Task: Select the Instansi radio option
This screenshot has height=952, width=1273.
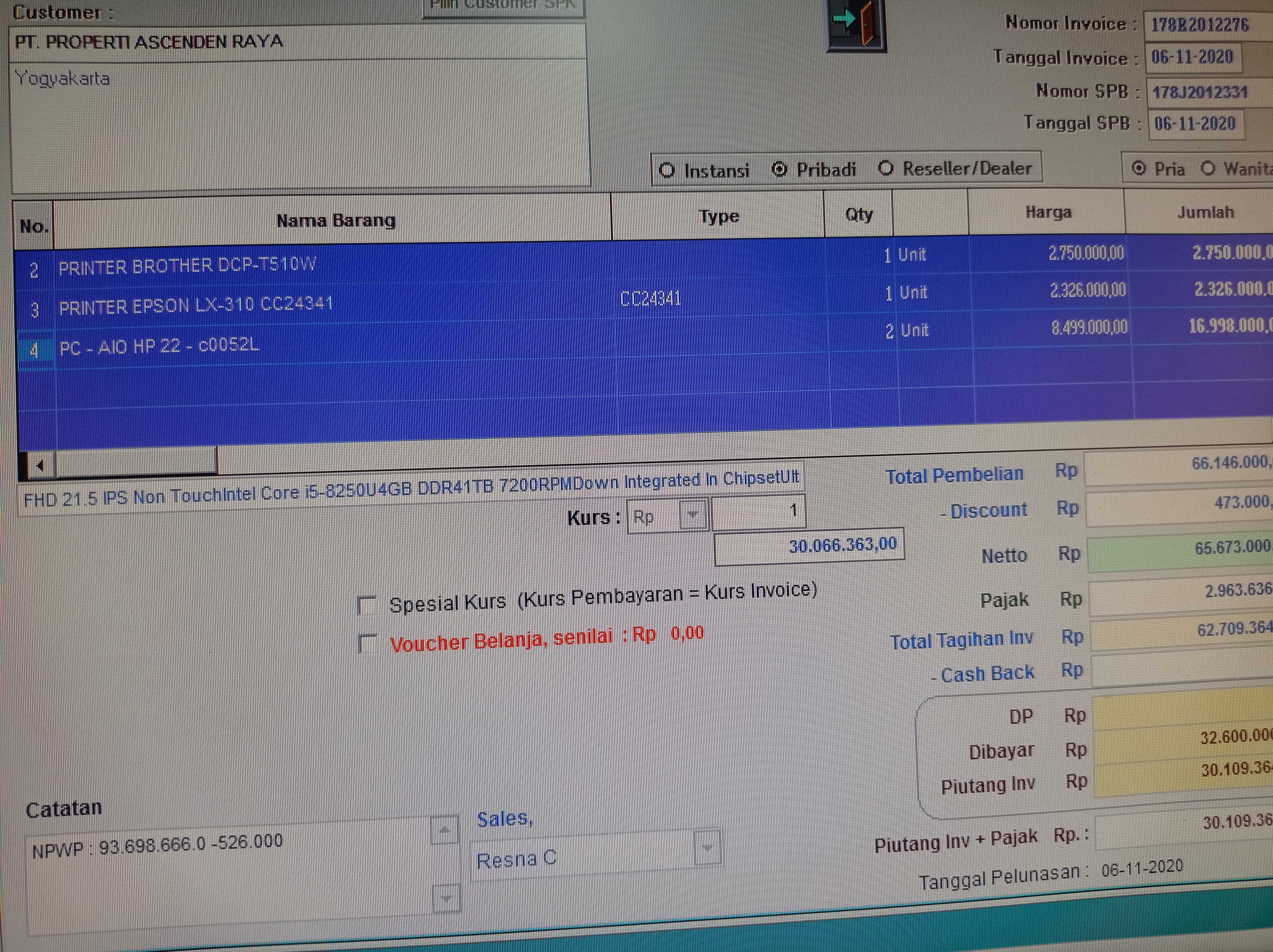Action: click(667, 170)
